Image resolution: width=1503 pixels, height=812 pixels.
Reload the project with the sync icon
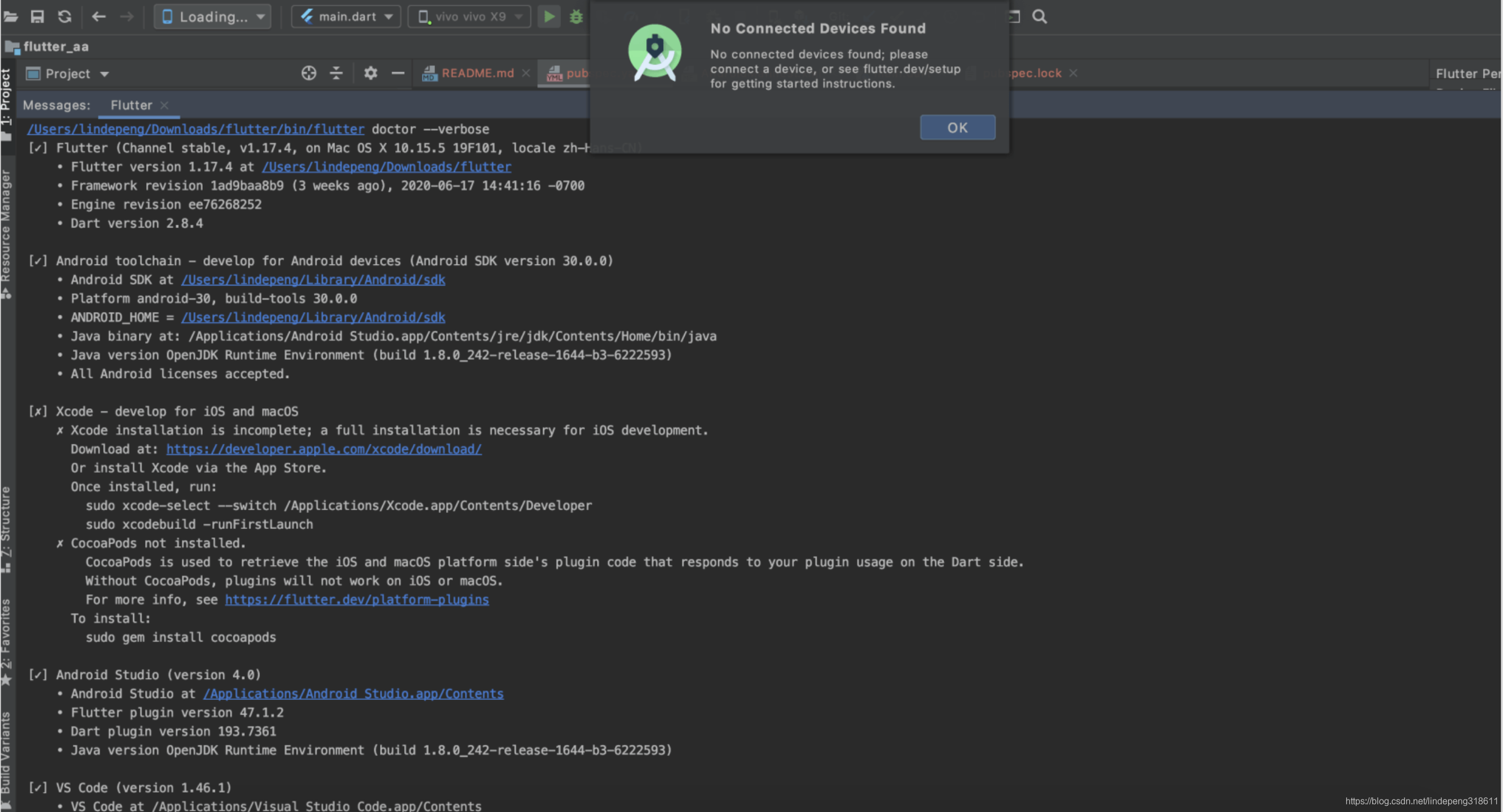click(x=64, y=16)
